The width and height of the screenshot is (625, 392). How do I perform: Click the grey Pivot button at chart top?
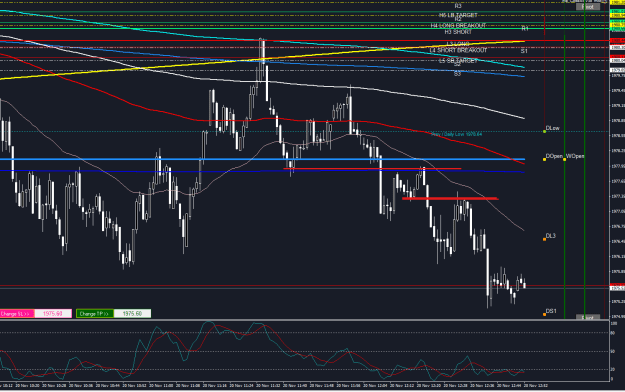(588, 7)
